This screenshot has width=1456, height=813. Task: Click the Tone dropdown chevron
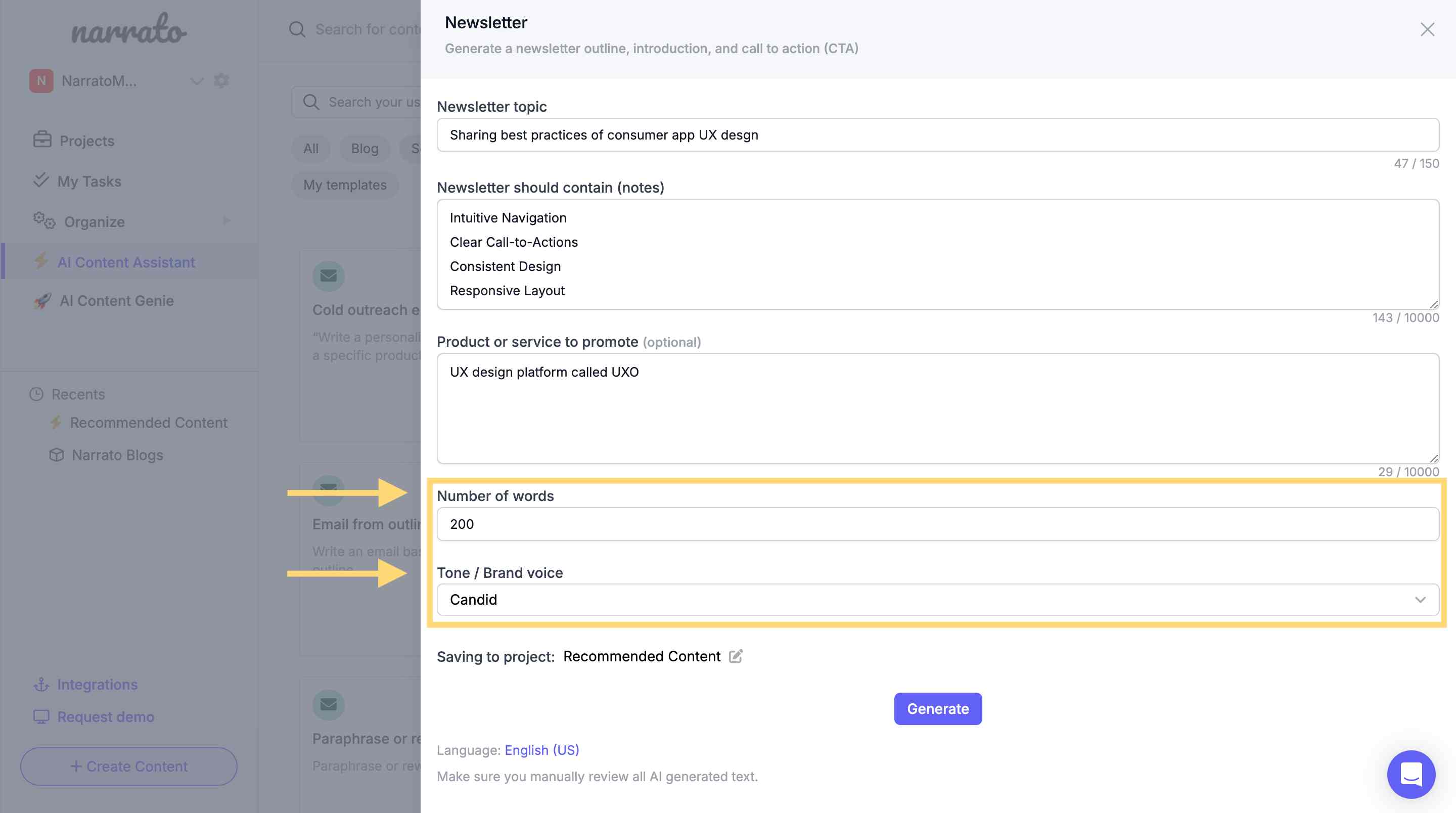[1420, 599]
